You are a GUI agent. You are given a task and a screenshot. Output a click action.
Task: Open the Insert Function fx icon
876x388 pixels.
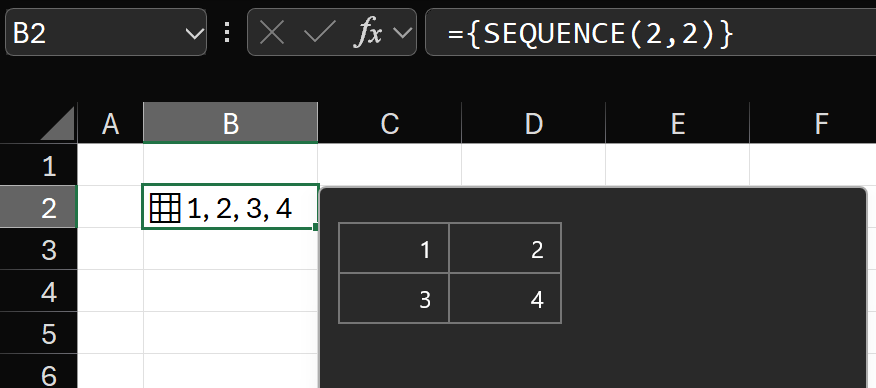369,33
